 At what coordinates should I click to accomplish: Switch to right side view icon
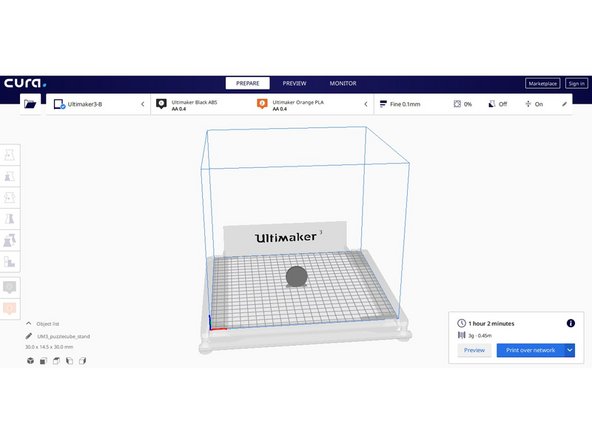coord(82,361)
